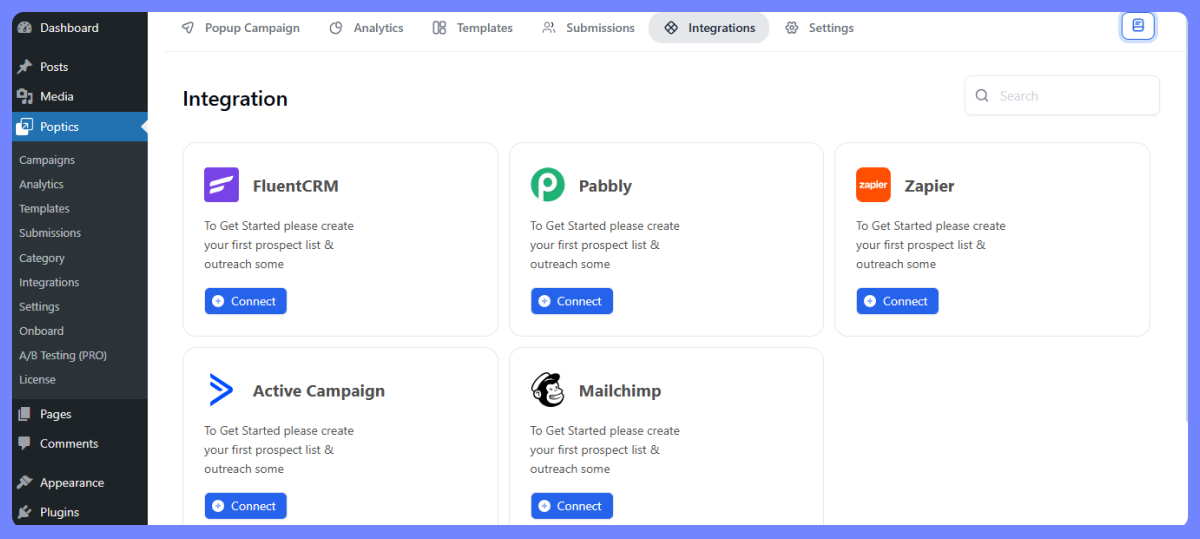This screenshot has height=539, width=1200.
Task: Click the Templates layout icon
Action: 440,28
